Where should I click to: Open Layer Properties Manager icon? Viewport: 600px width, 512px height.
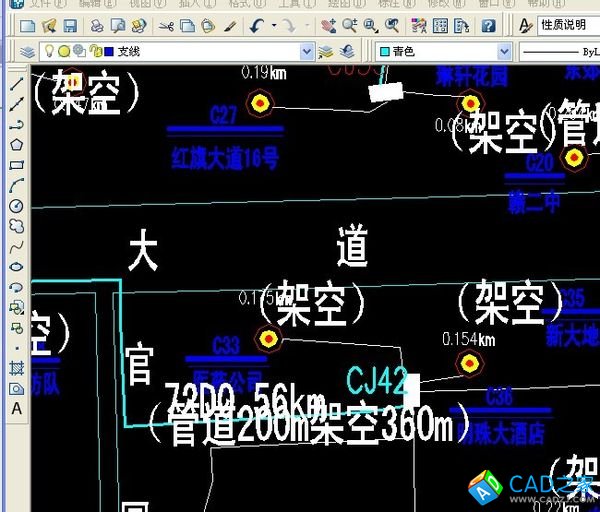(28, 51)
